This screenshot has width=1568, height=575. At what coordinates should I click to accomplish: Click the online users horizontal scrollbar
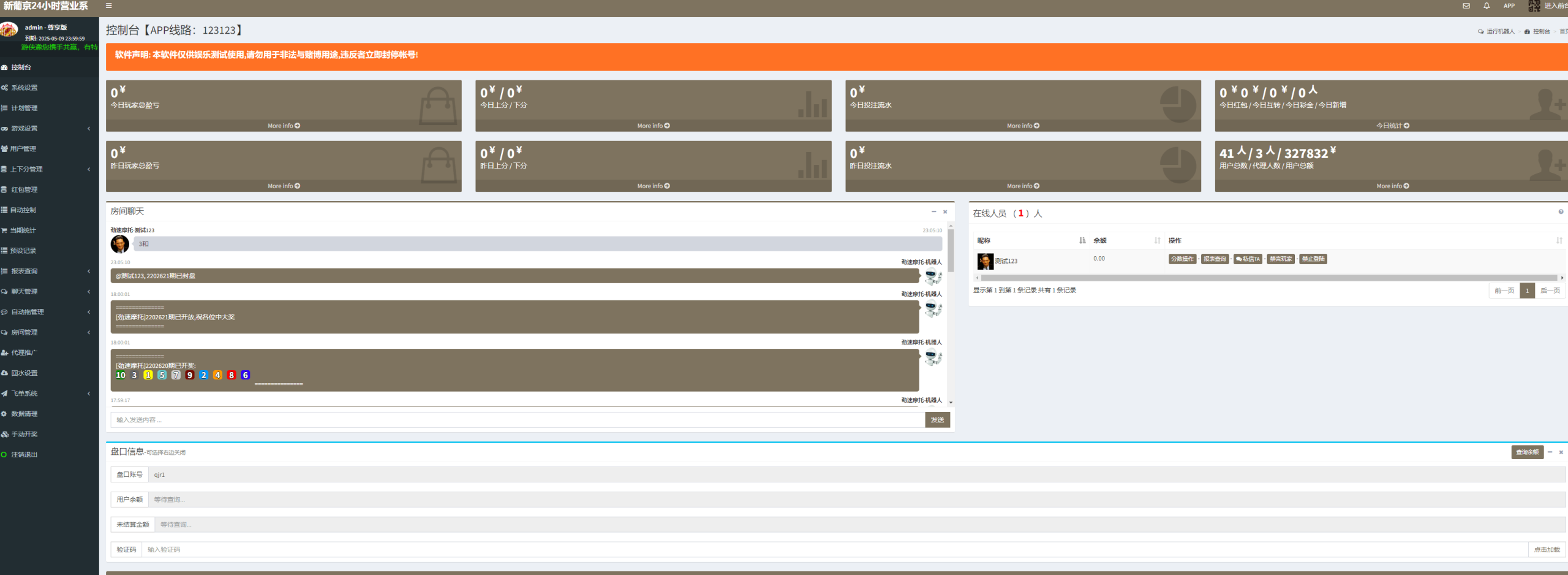(1268, 278)
